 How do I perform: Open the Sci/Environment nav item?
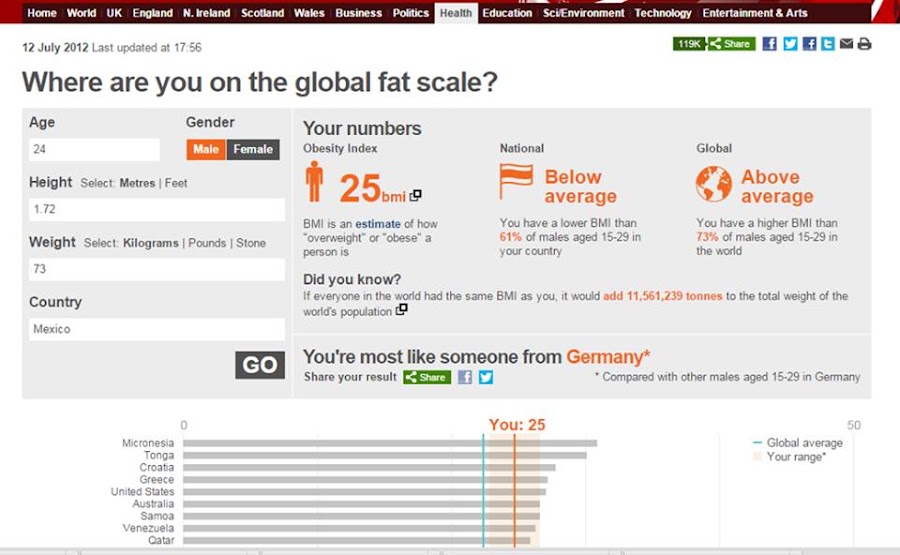tap(584, 13)
